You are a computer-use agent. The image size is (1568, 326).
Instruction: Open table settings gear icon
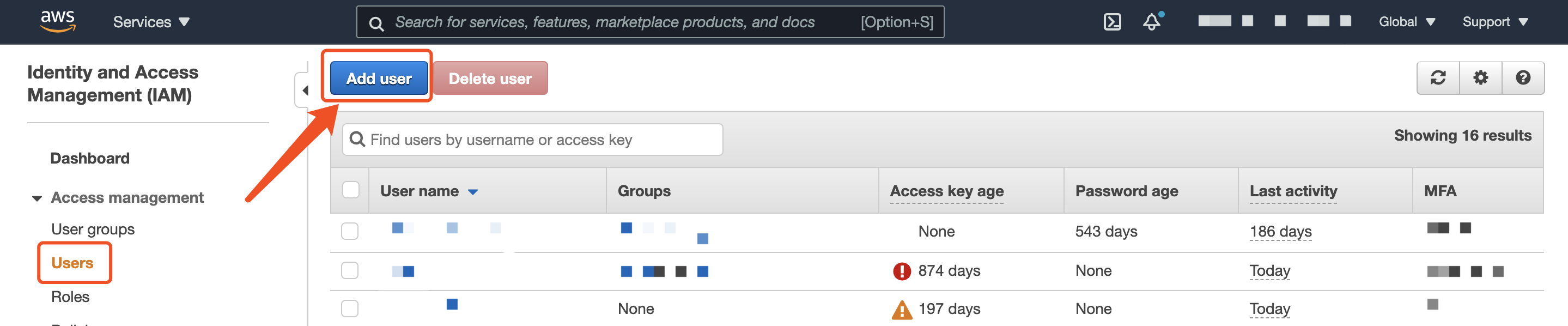tap(1480, 78)
